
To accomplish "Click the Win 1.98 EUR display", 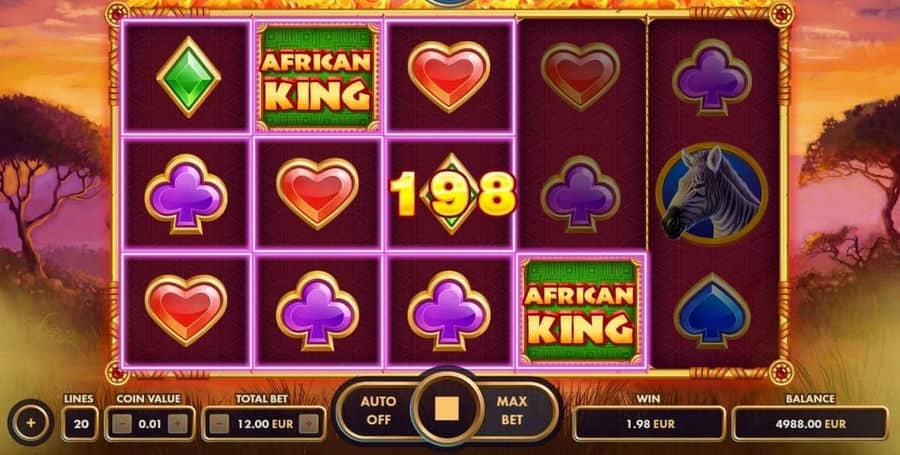I will pos(649,424).
